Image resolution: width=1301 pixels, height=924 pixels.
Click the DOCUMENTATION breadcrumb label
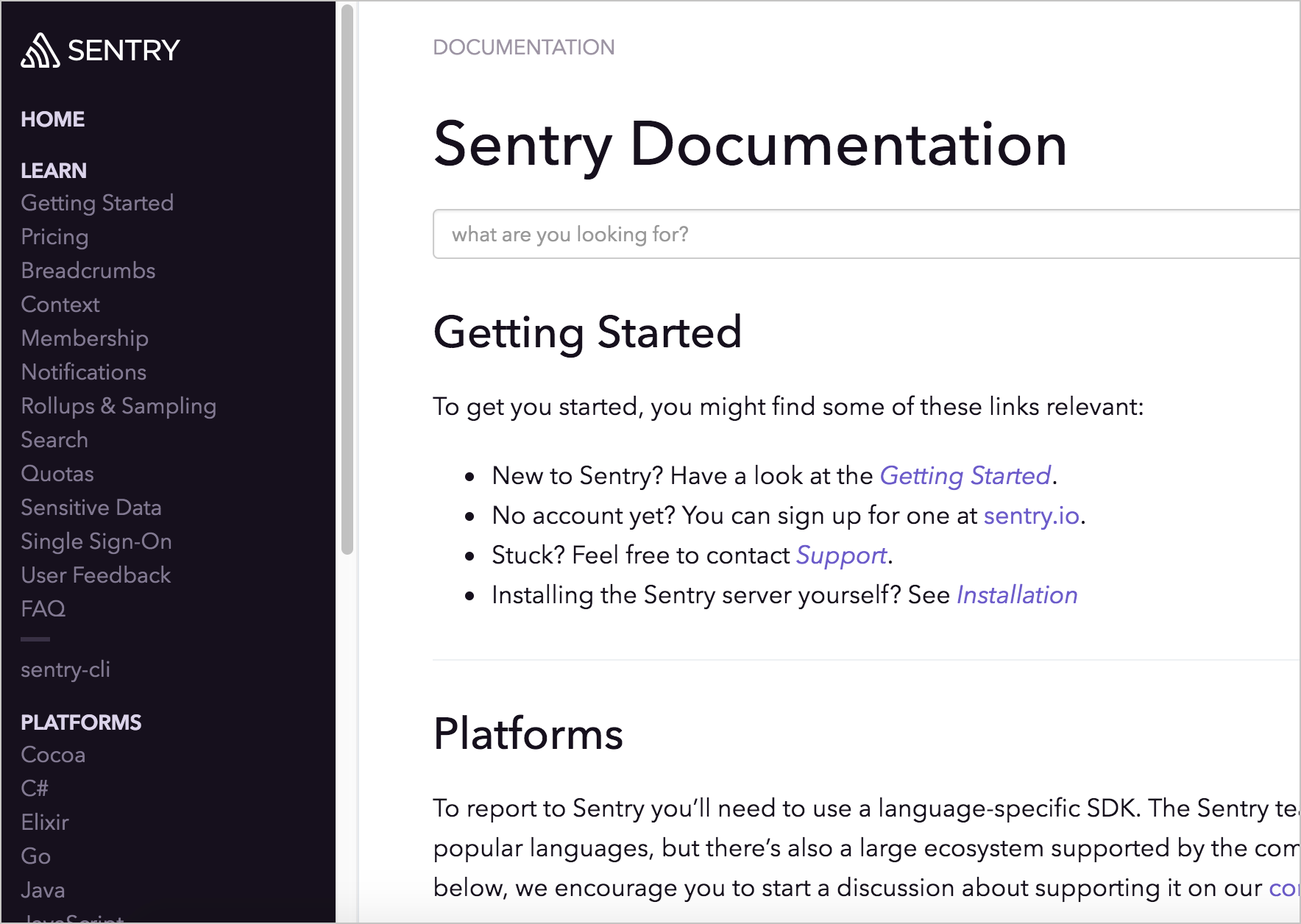tap(524, 47)
